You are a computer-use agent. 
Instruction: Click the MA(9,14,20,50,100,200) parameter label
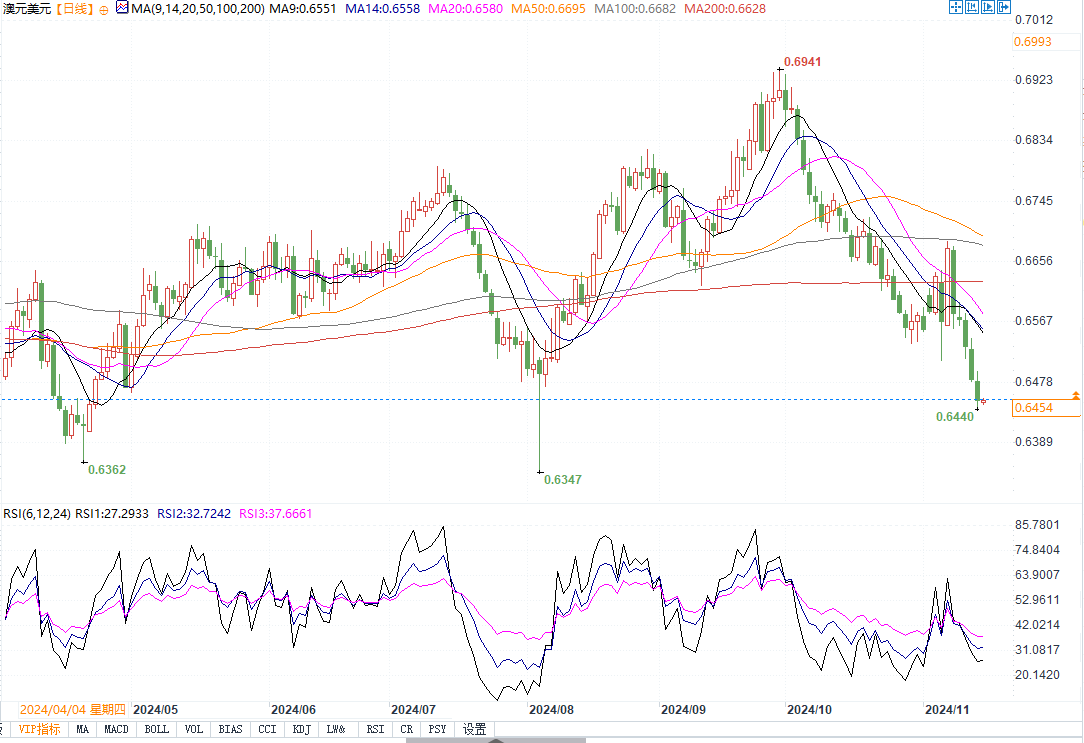(x=198, y=9)
